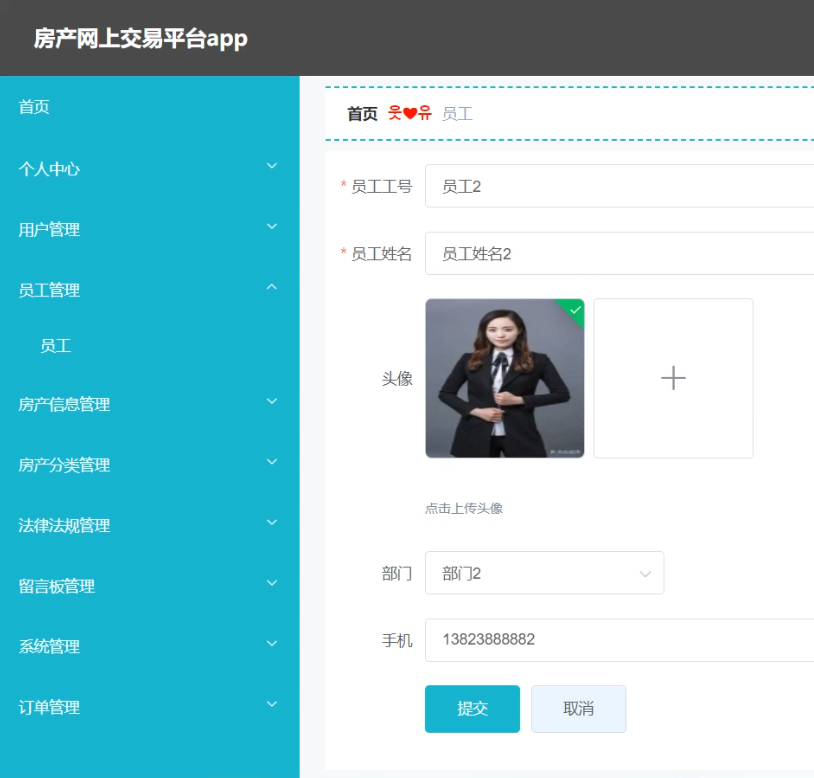Click the chevron next to 用户管理

(x=271, y=229)
